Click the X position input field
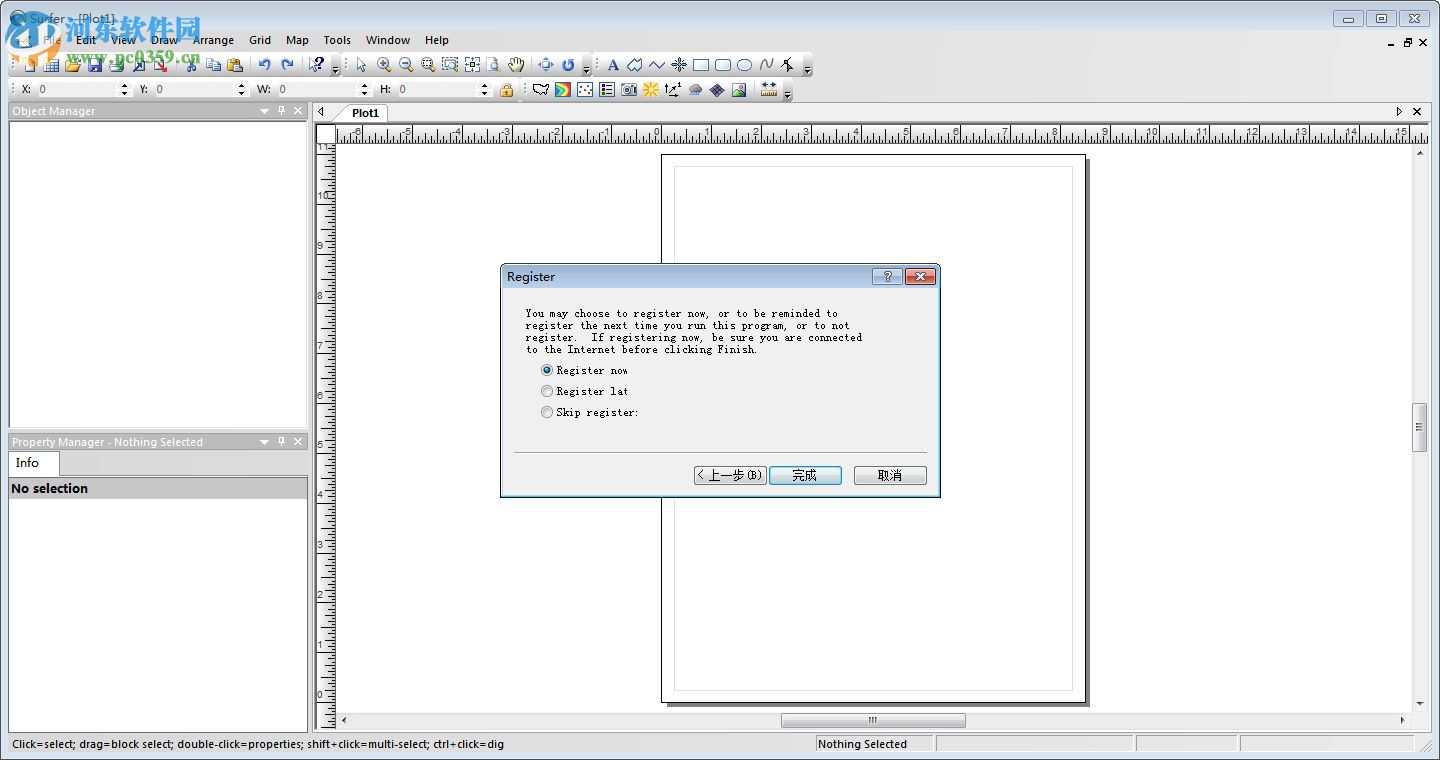This screenshot has width=1440, height=760. tap(78, 90)
